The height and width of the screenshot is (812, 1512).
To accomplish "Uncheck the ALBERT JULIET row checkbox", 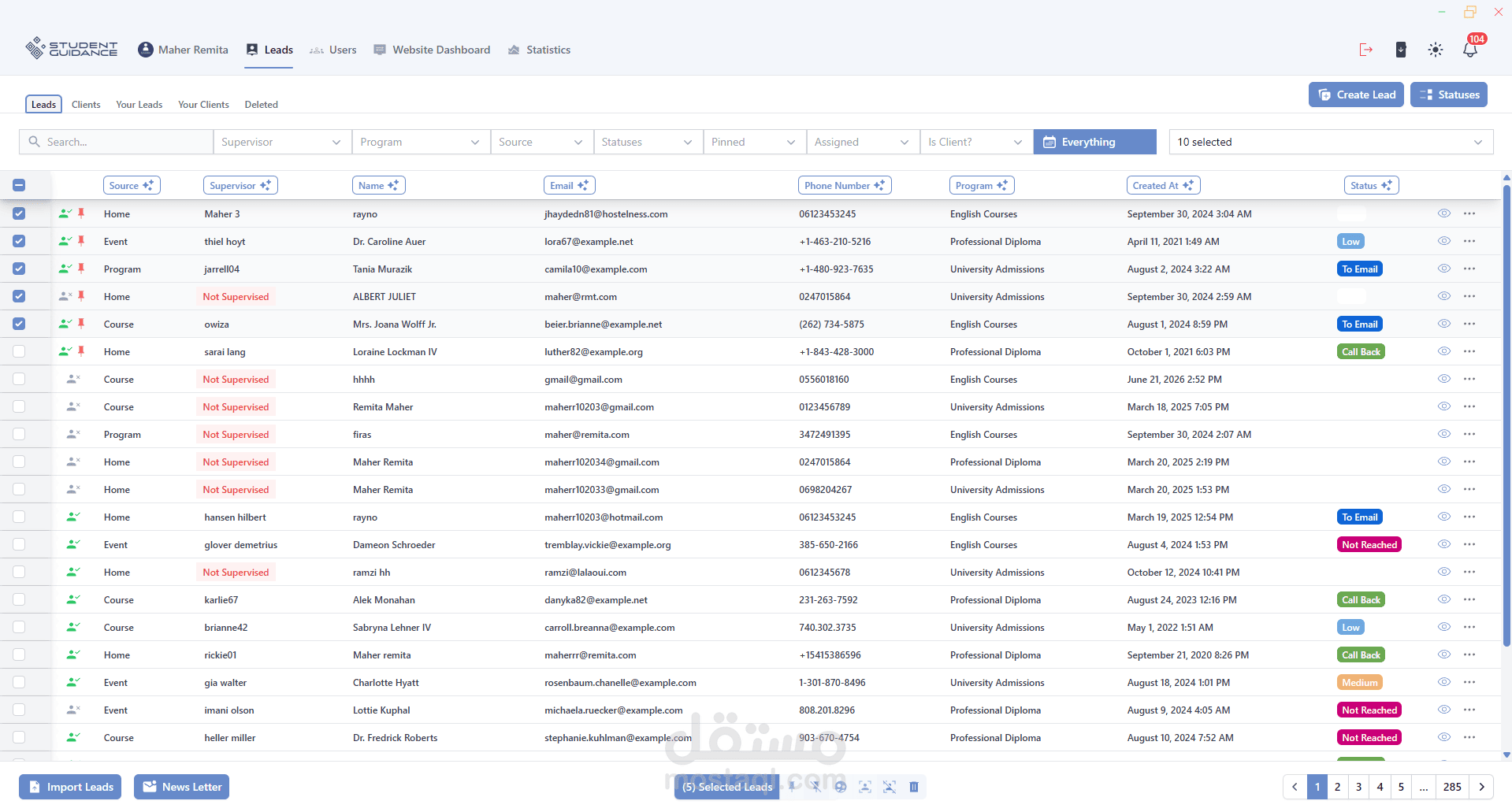I will point(19,296).
